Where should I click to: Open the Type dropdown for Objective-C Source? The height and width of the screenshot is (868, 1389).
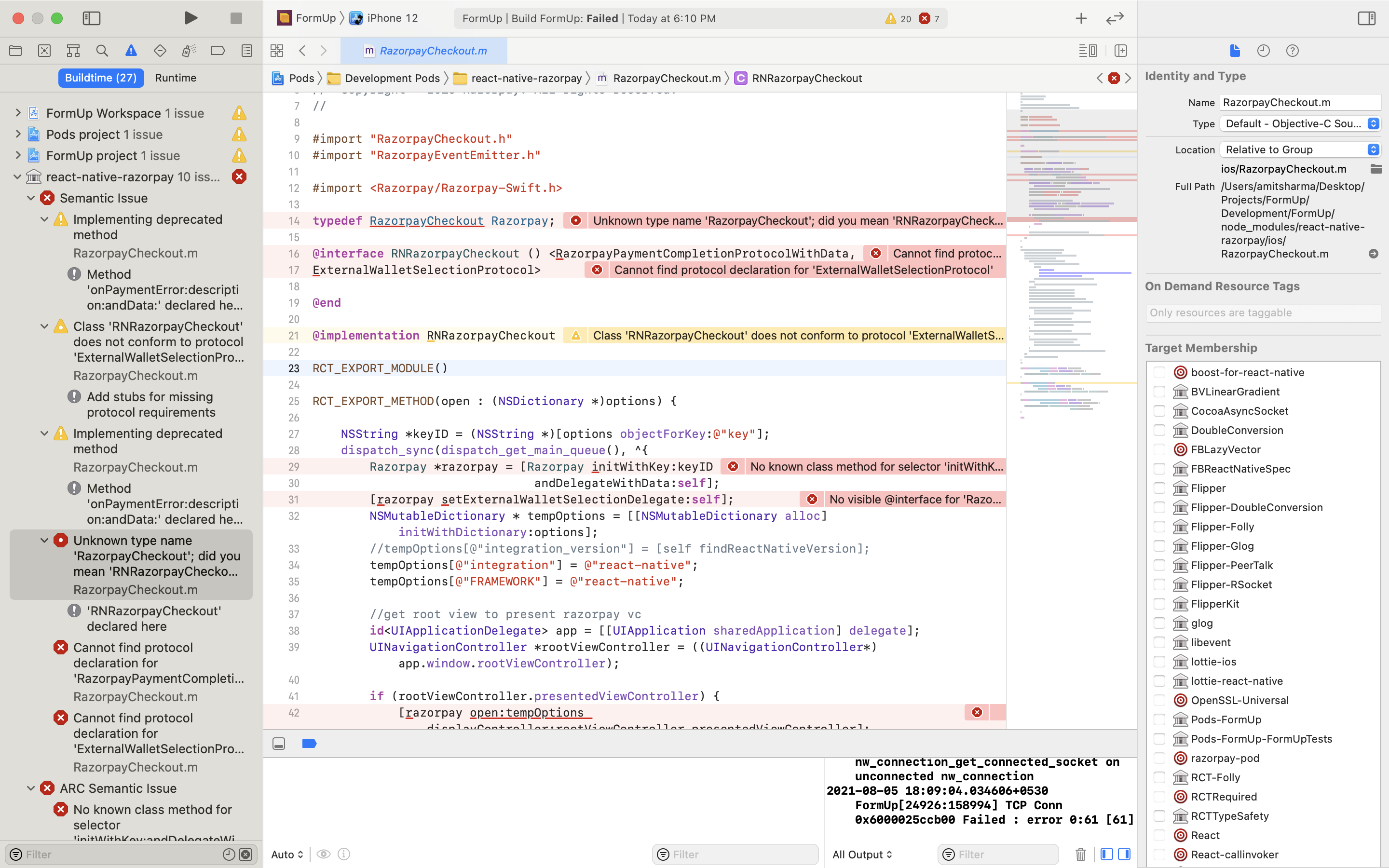tap(1300, 123)
